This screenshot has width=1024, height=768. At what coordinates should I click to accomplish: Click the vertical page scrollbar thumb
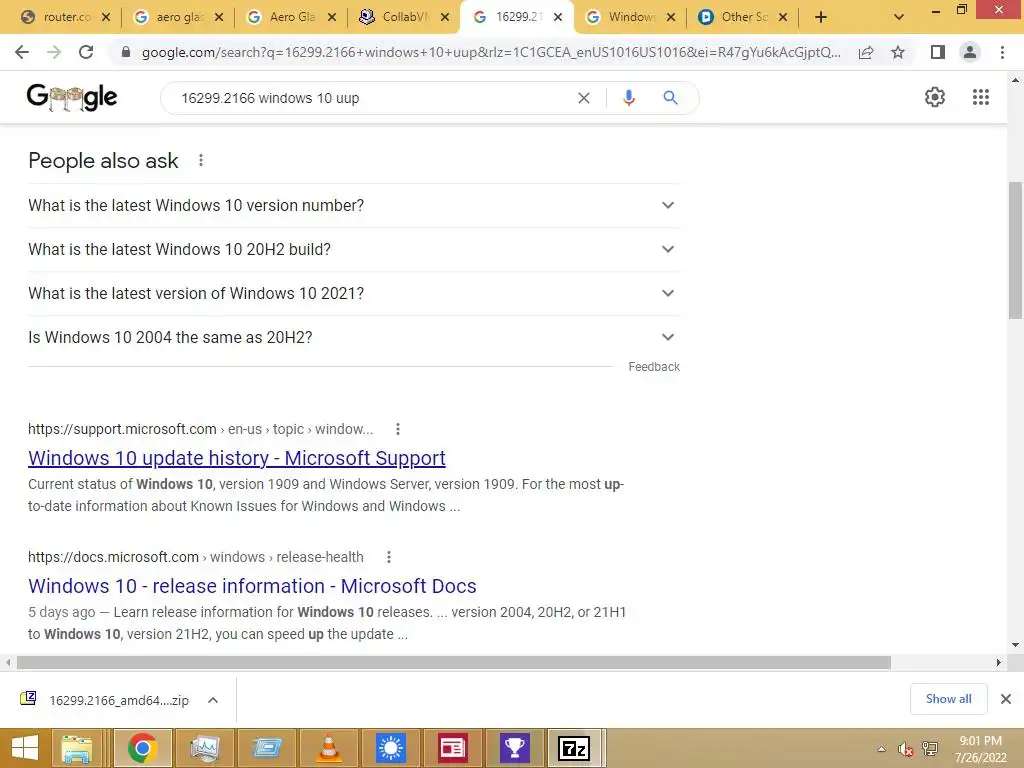(1015, 249)
